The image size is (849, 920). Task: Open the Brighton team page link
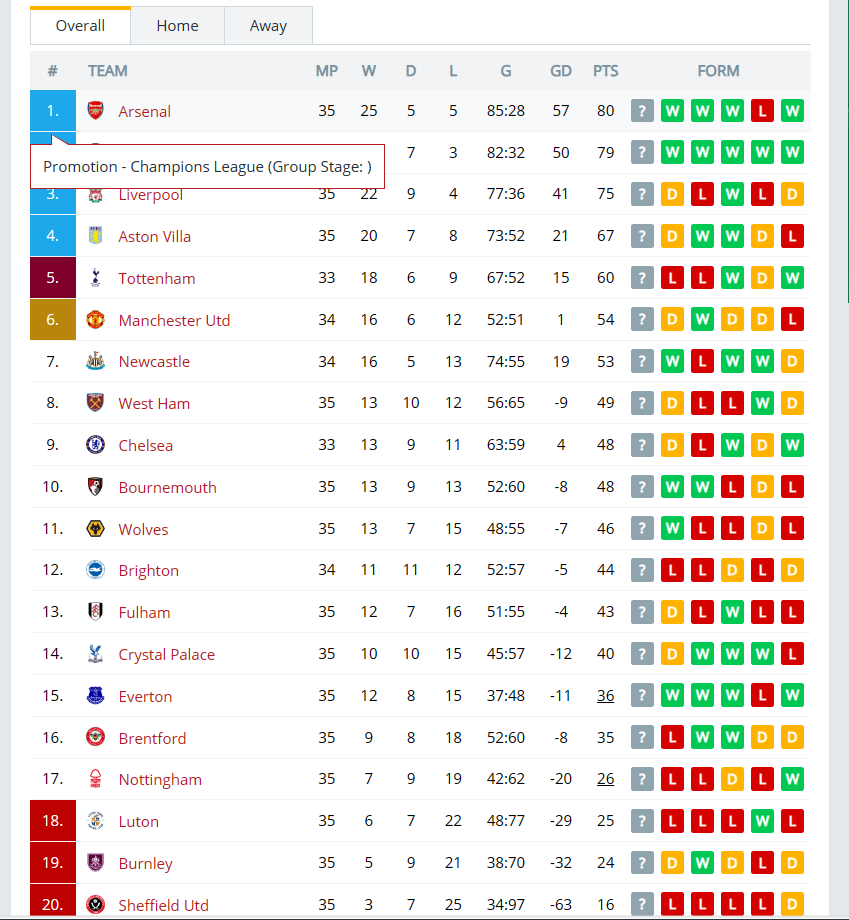148,570
